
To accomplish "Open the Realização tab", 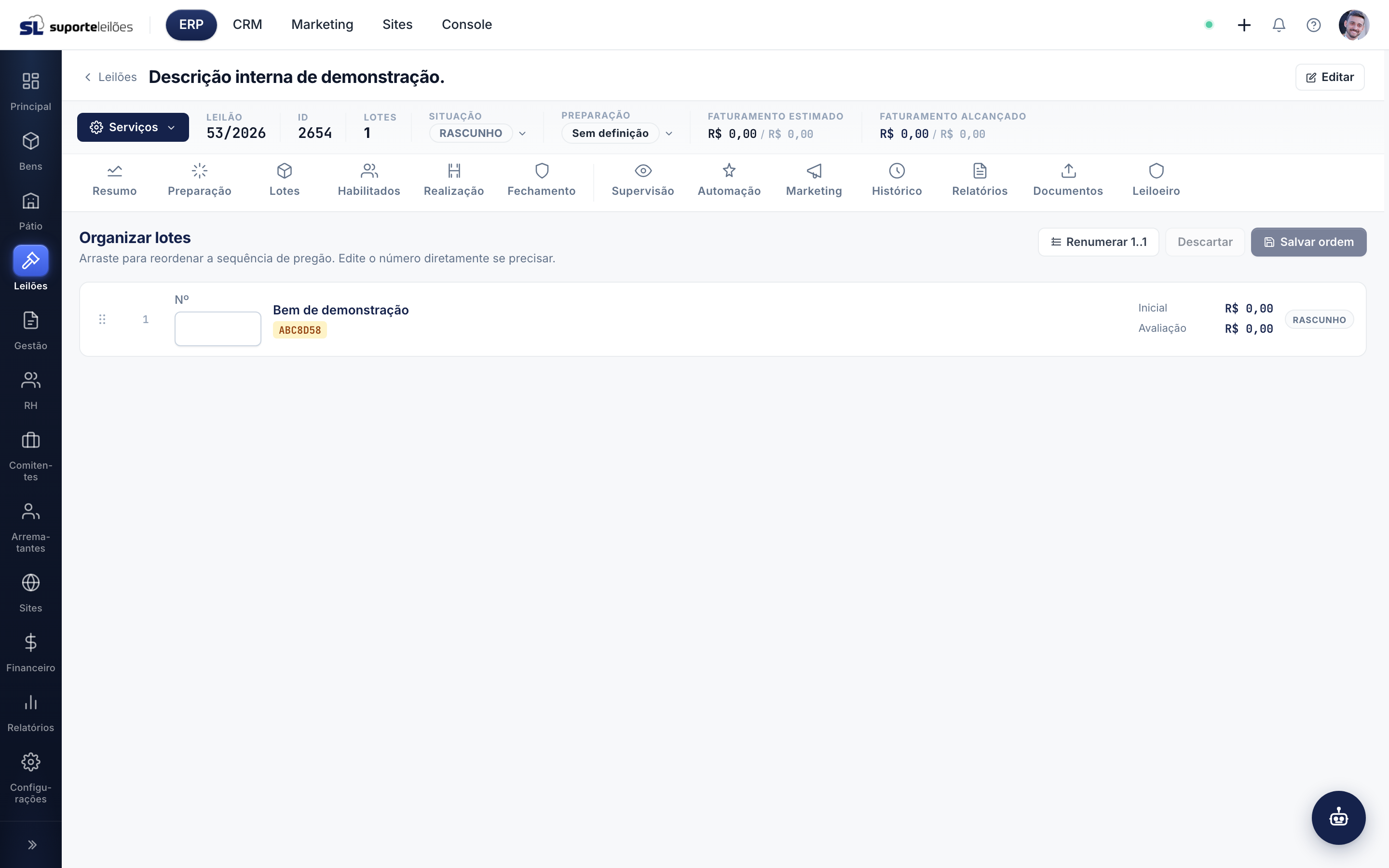I will coord(453,180).
